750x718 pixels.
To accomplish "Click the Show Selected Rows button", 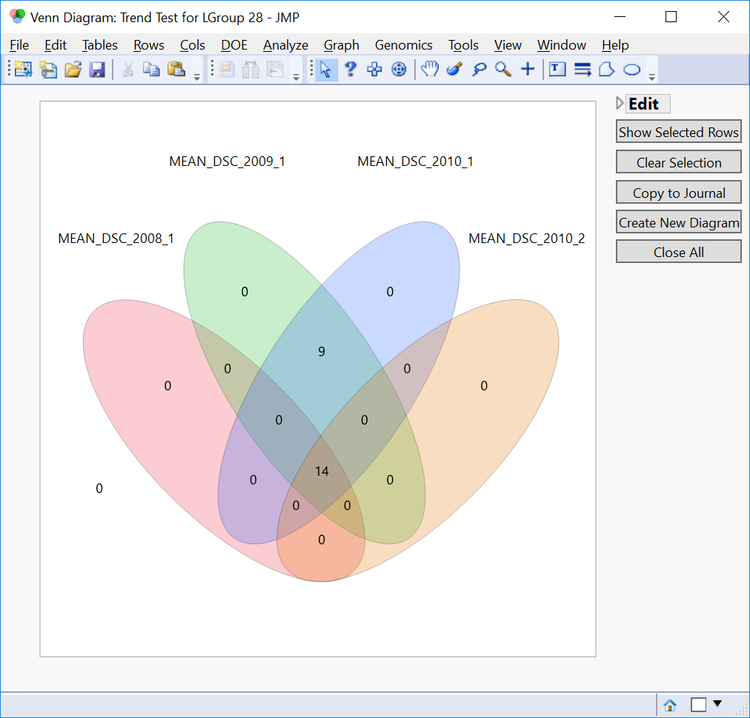I will click(x=678, y=132).
